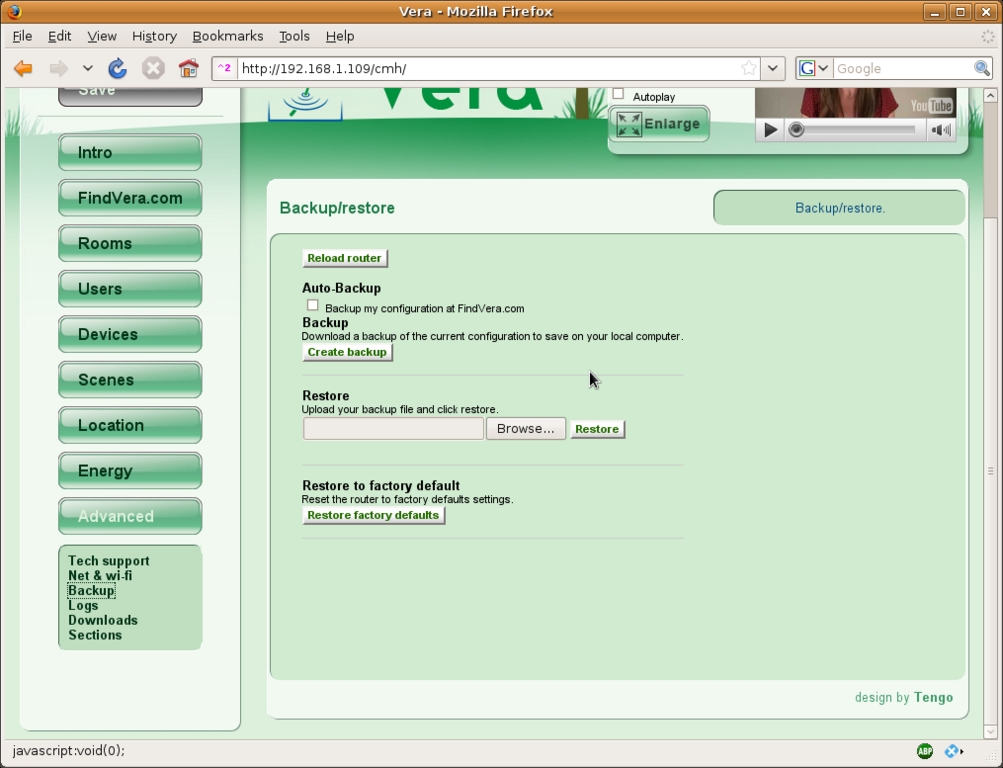This screenshot has height=768, width=1003.
Task: Click the video progress slider
Action: [855, 130]
